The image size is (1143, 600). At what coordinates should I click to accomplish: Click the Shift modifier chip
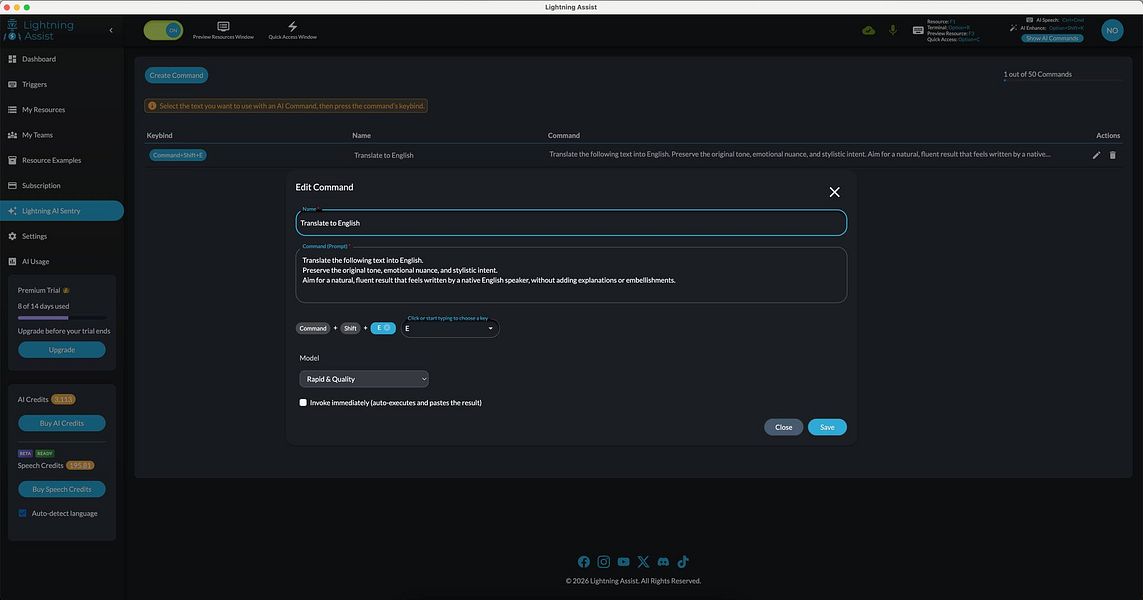pos(351,328)
